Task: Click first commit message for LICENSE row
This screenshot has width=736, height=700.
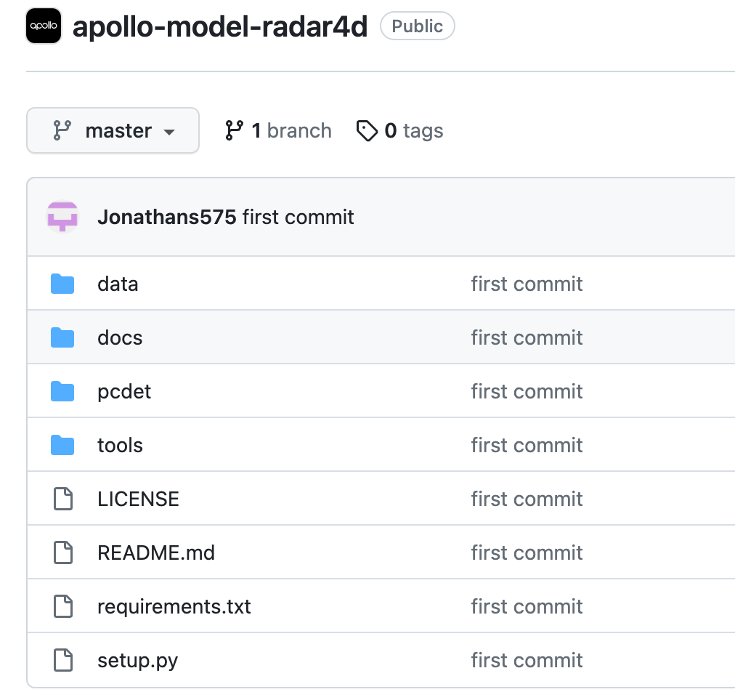Action: pos(526,499)
